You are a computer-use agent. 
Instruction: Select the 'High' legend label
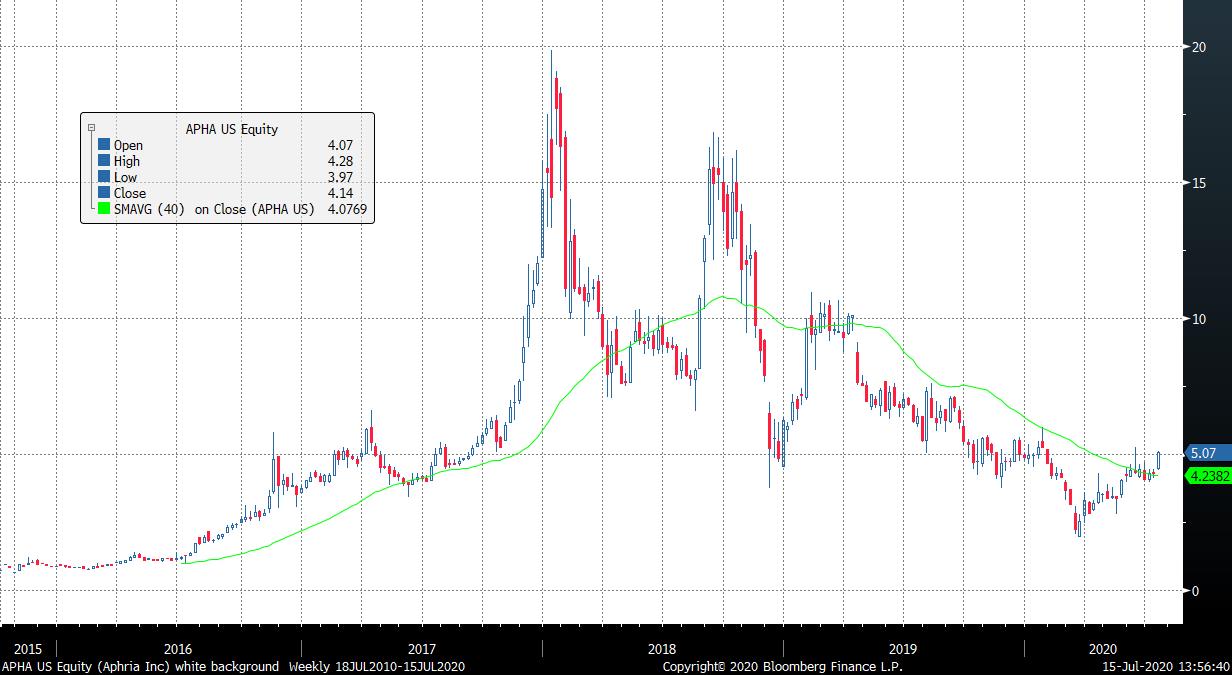coord(127,161)
